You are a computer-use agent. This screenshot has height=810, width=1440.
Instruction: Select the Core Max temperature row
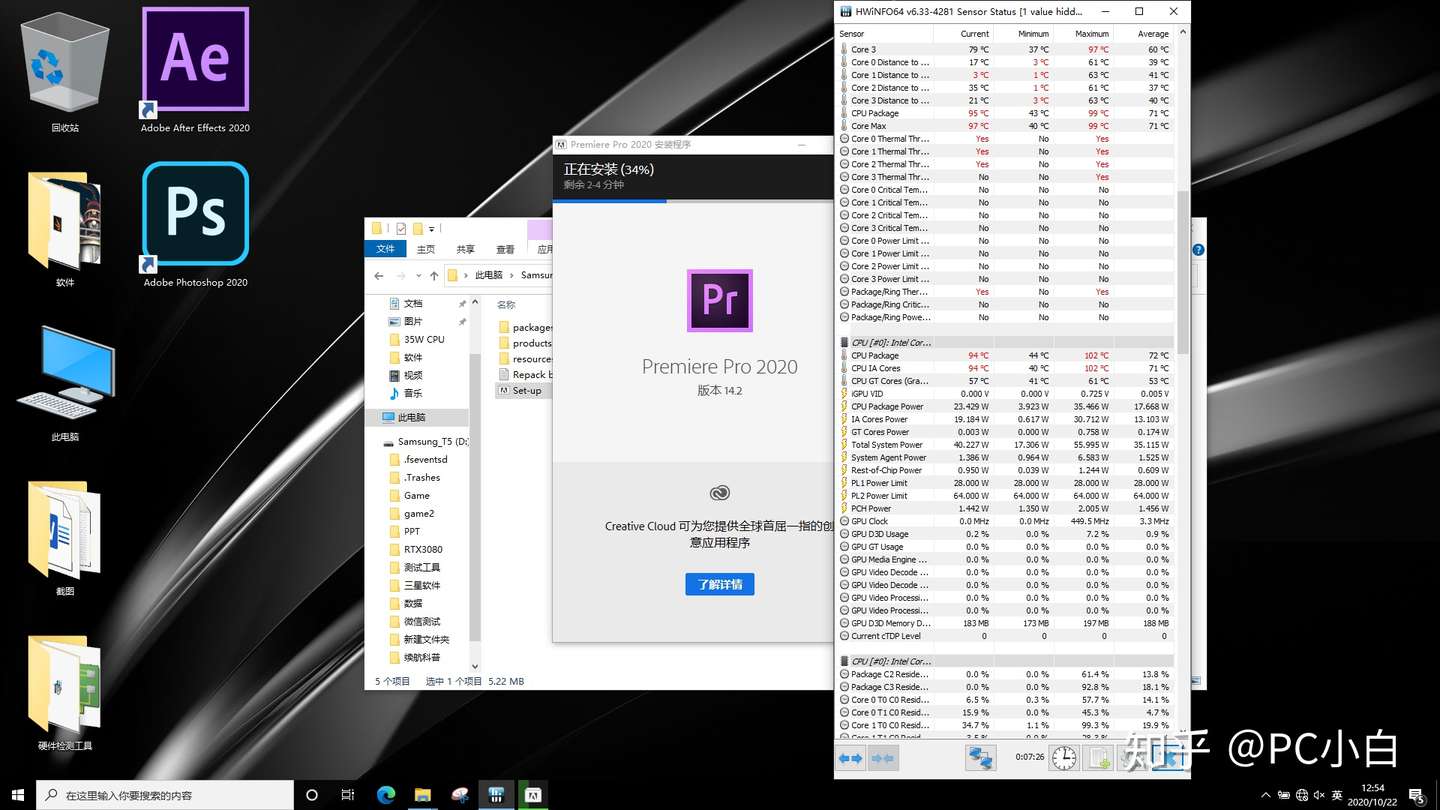1005,126
